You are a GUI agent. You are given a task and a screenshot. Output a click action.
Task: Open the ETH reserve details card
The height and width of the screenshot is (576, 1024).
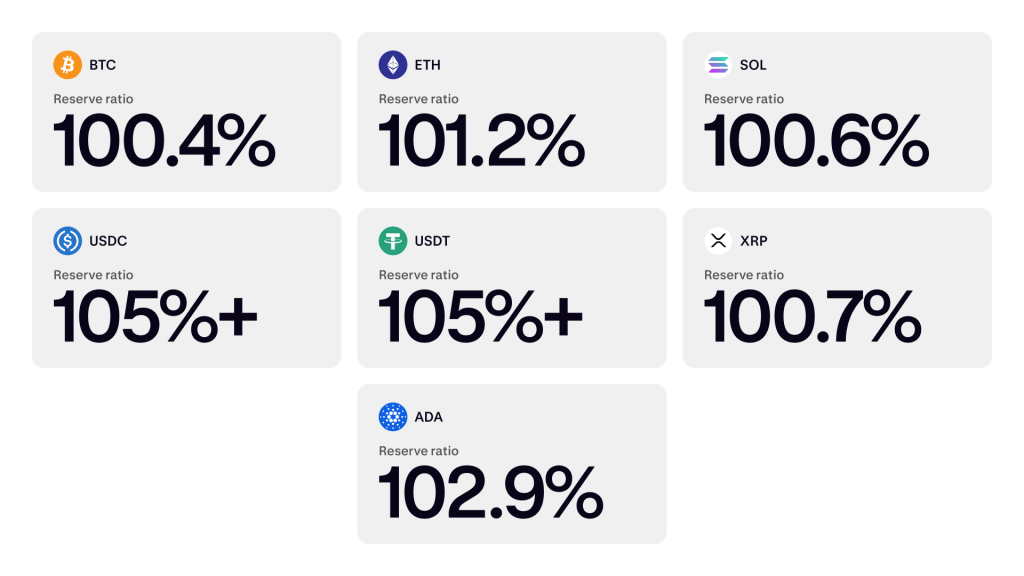tap(512, 112)
